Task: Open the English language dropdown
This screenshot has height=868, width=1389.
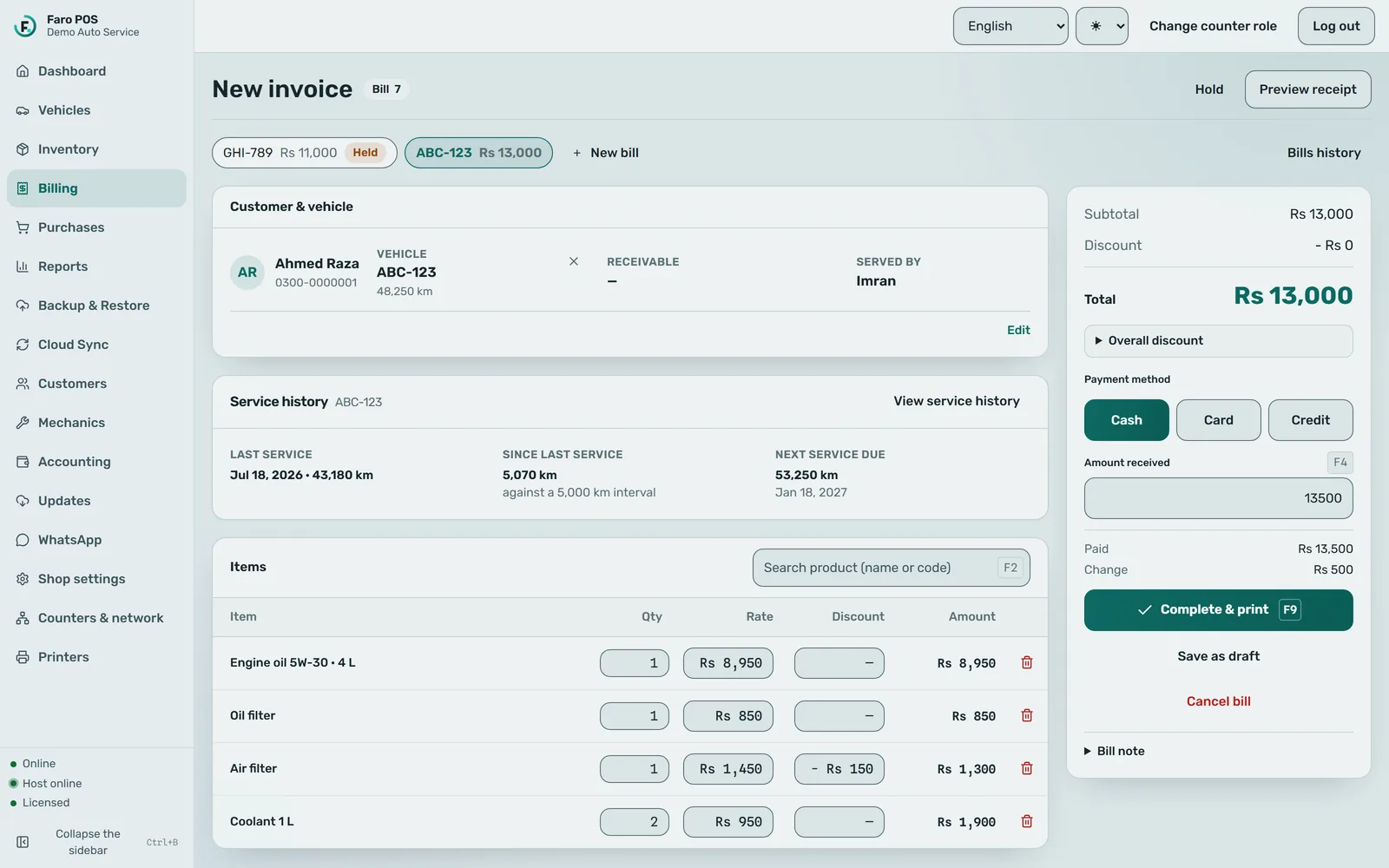Action: click(1010, 26)
